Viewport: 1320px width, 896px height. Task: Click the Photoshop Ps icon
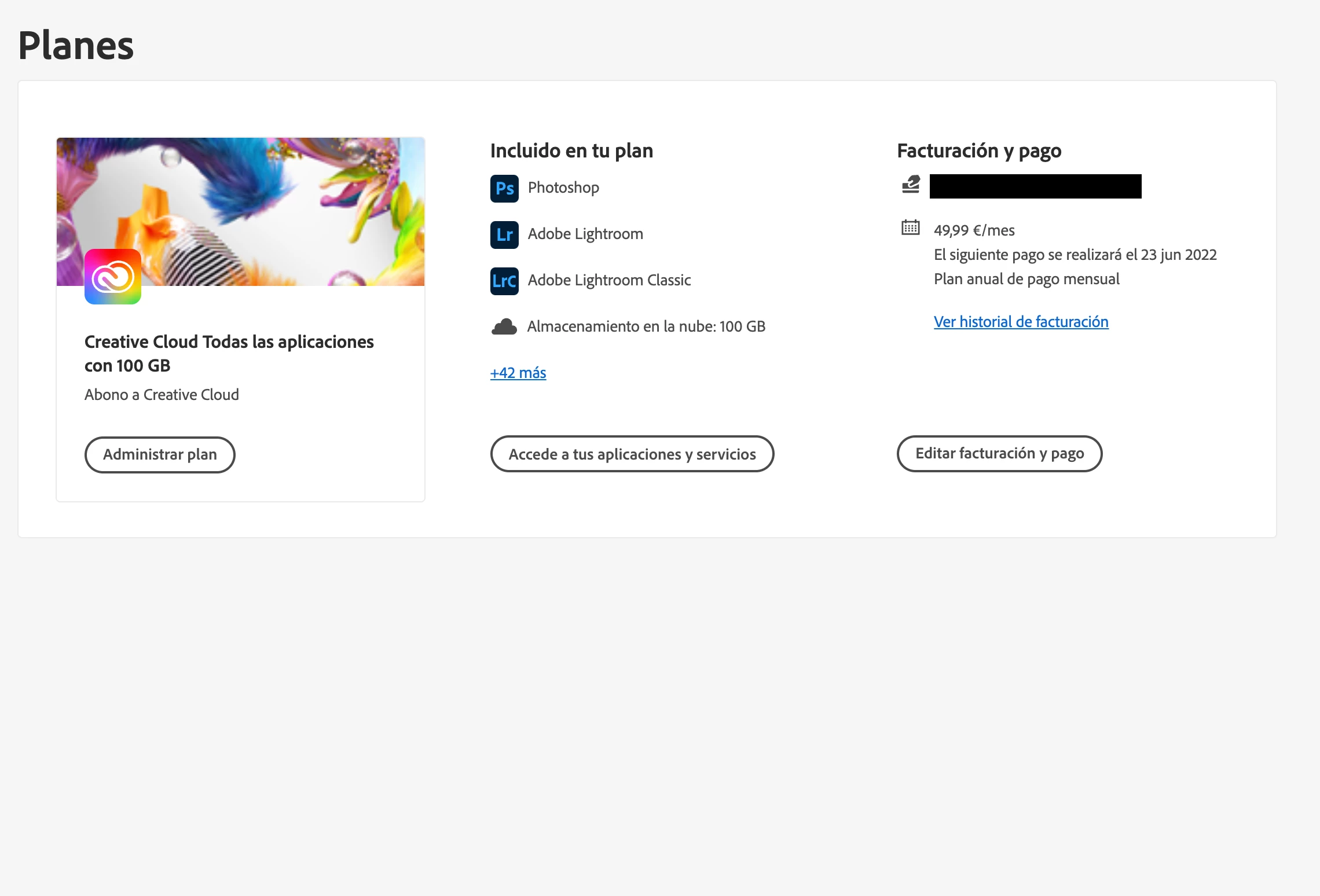(504, 188)
